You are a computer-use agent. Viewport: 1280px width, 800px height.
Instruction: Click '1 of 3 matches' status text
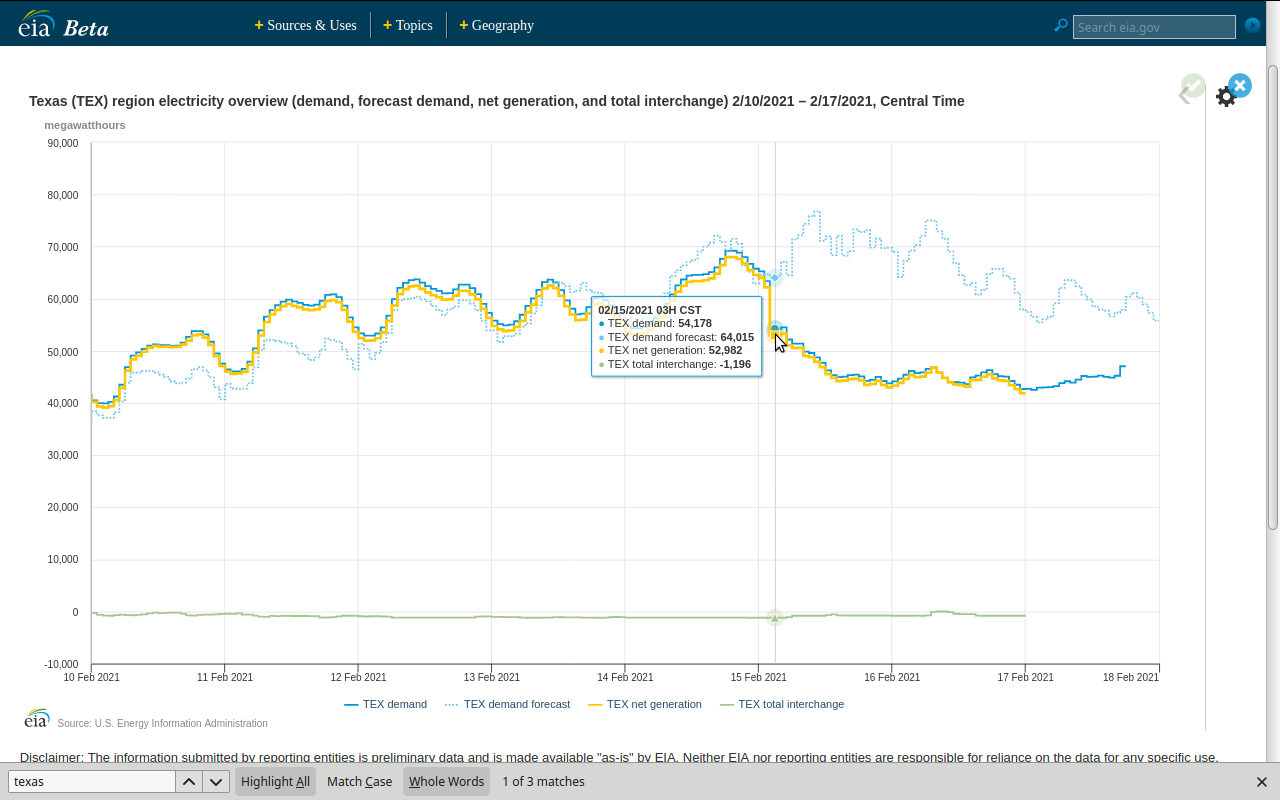tap(543, 782)
